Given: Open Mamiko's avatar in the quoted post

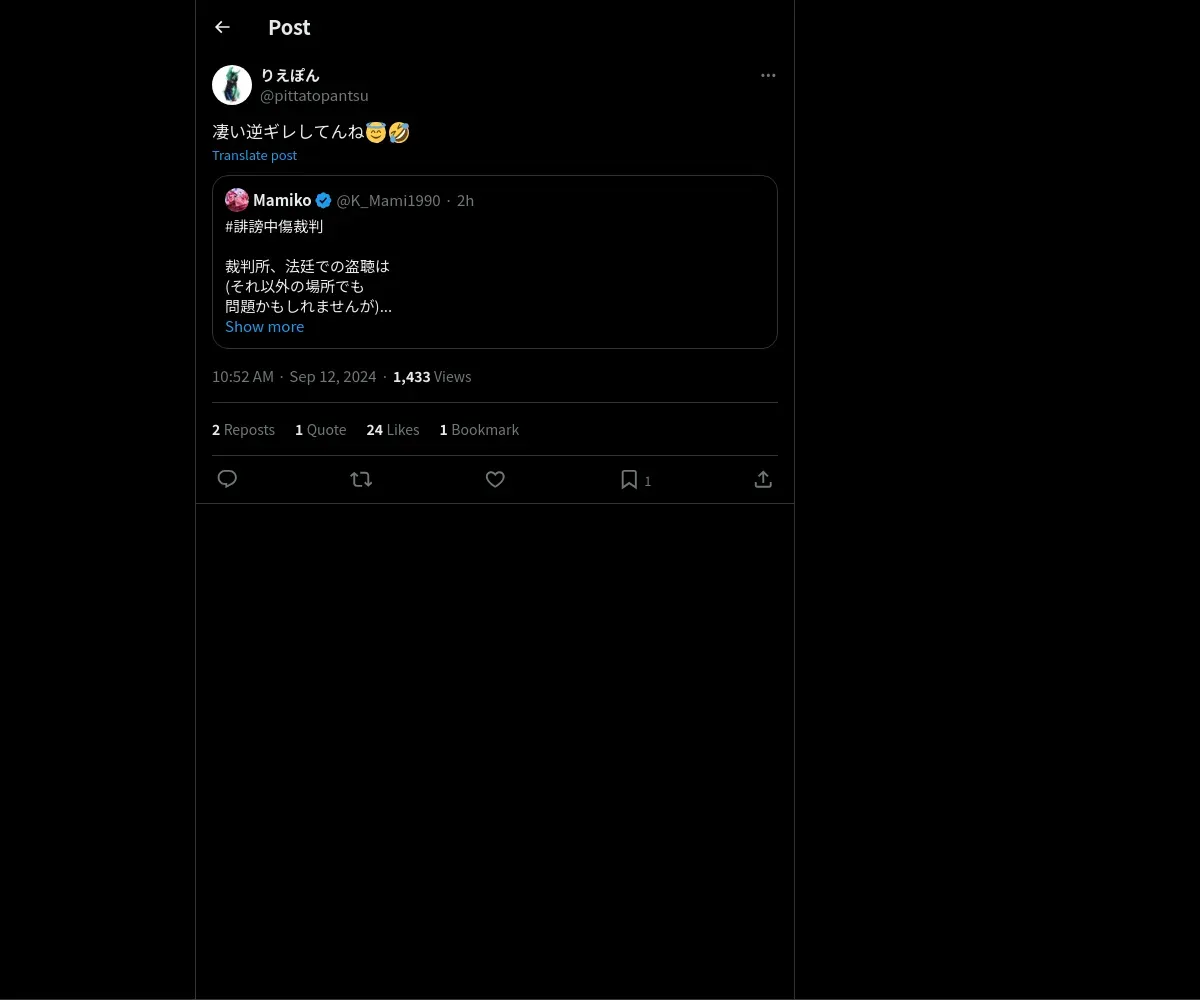Looking at the screenshot, I should click(x=237, y=200).
